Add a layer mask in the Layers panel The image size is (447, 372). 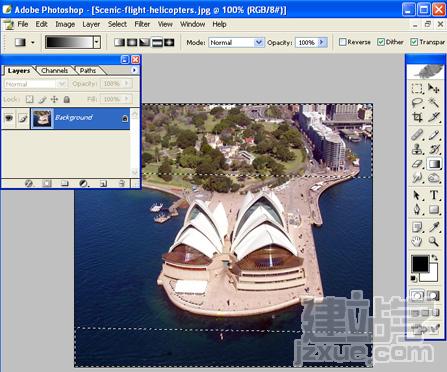[x=47, y=183]
